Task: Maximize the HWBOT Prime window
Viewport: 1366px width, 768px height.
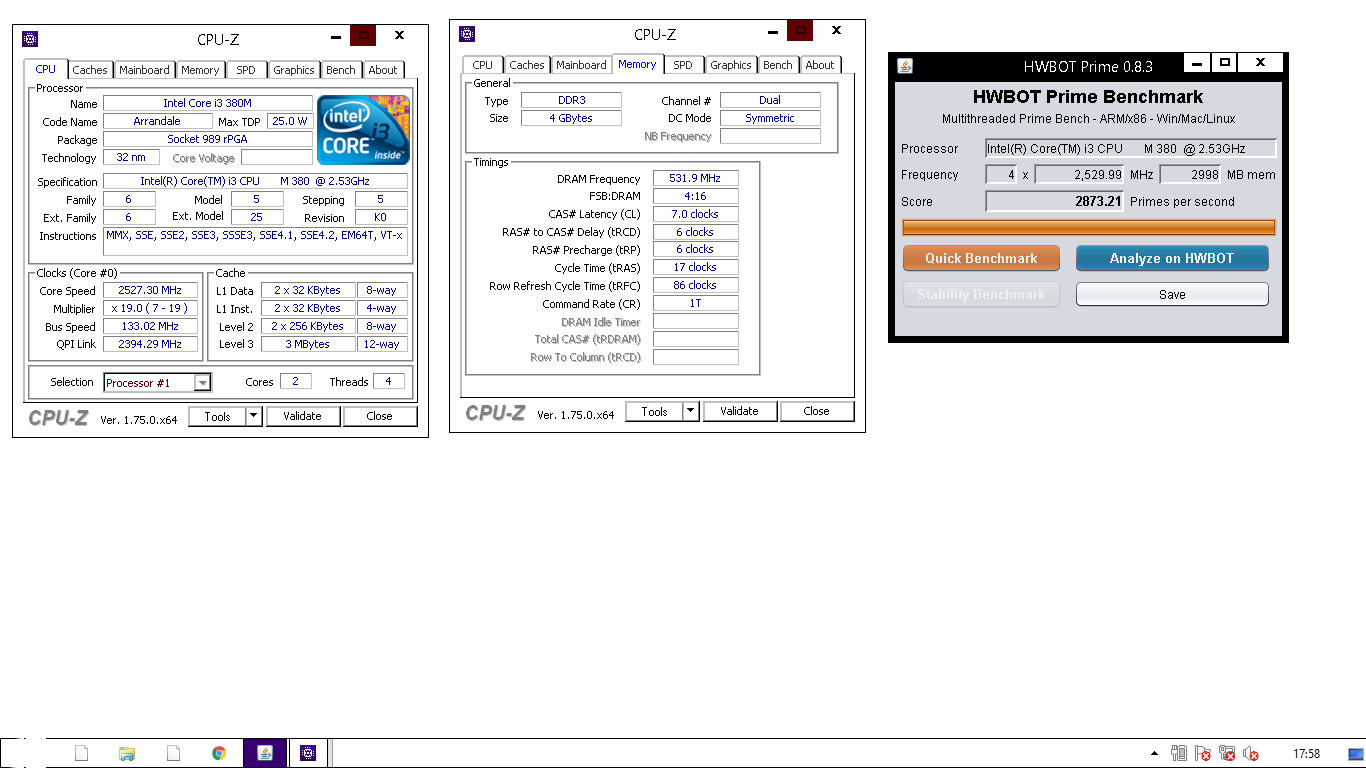Action: (x=1224, y=62)
